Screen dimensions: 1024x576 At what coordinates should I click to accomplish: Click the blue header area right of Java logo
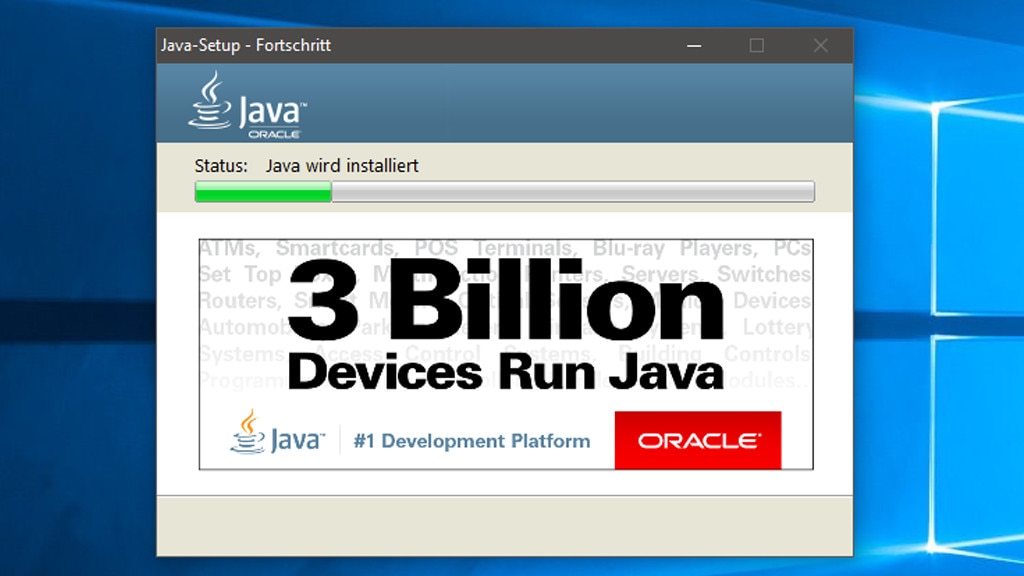(x=580, y=103)
